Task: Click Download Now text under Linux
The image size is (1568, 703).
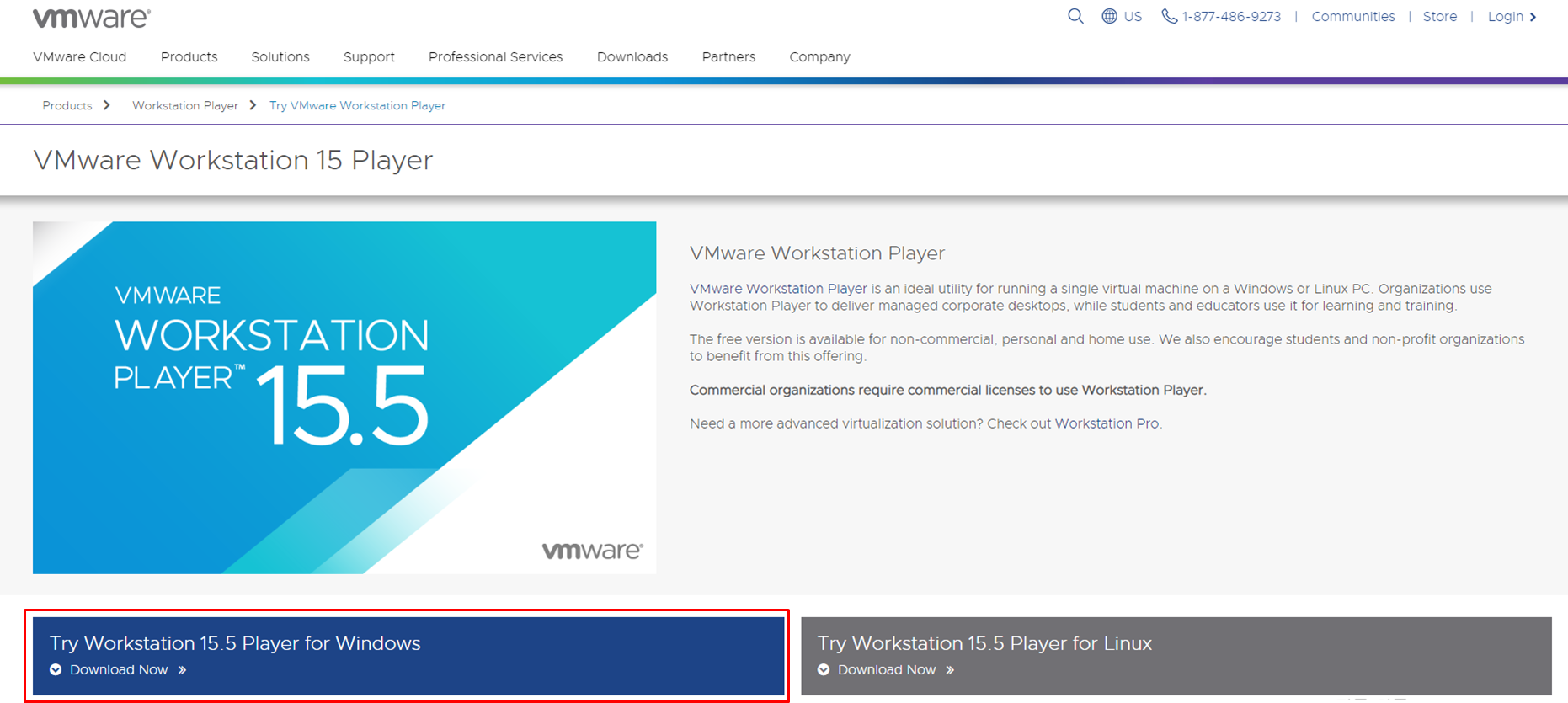Action: [887, 670]
